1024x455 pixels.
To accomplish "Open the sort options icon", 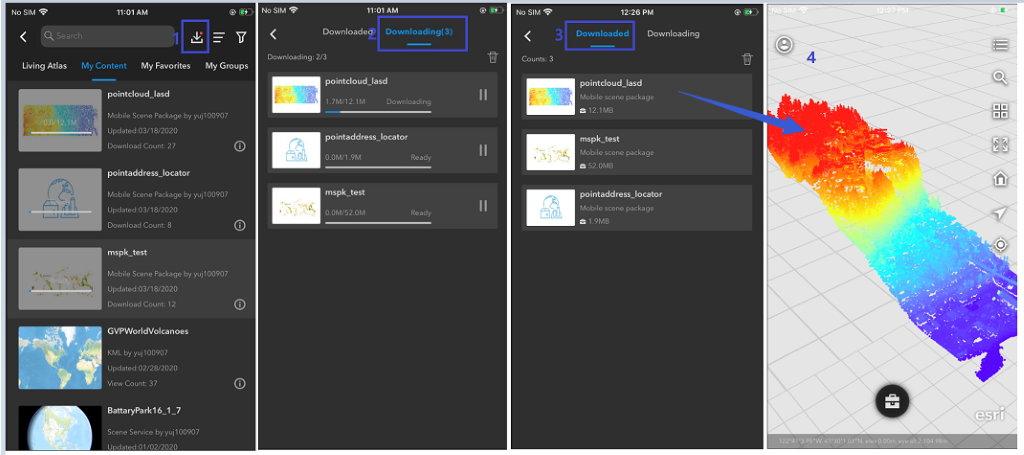I will click(x=219, y=37).
